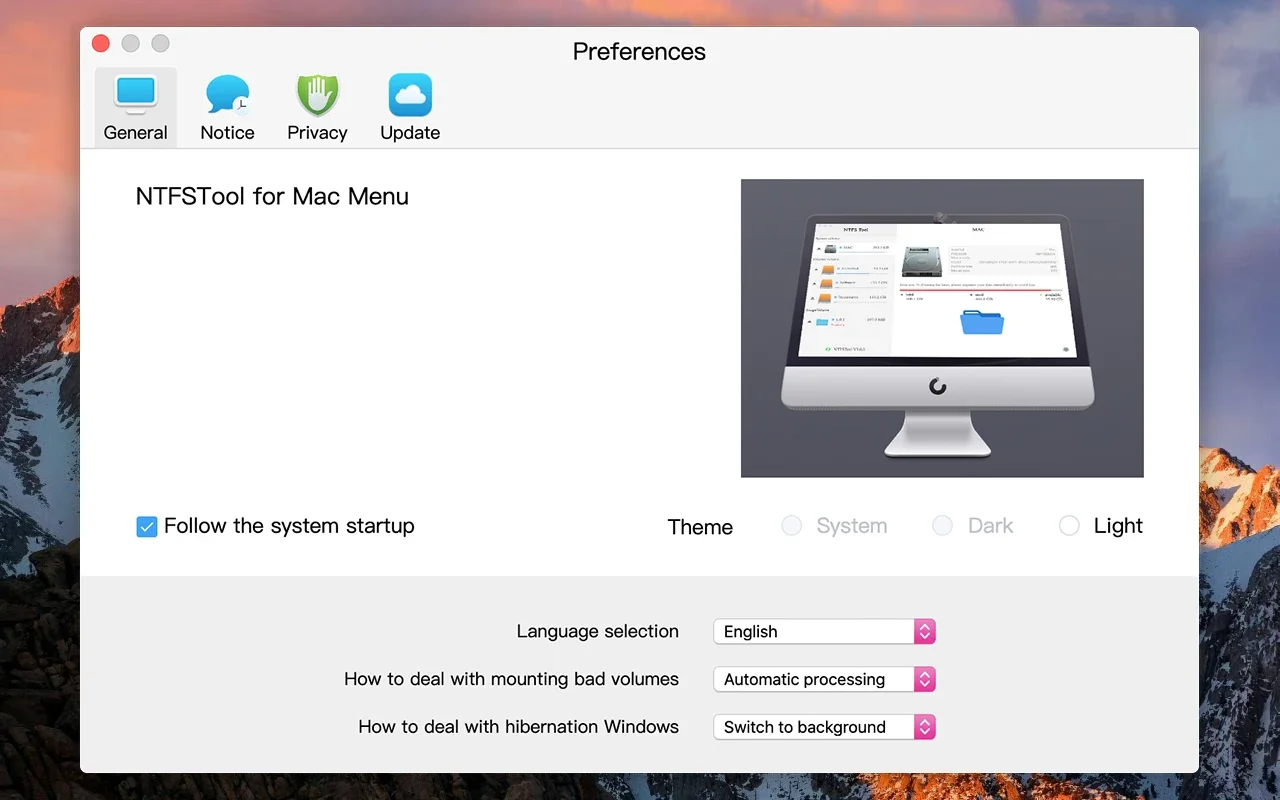Choose the System theme radio button
The width and height of the screenshot is (1280, 800).
coord(791,526)
